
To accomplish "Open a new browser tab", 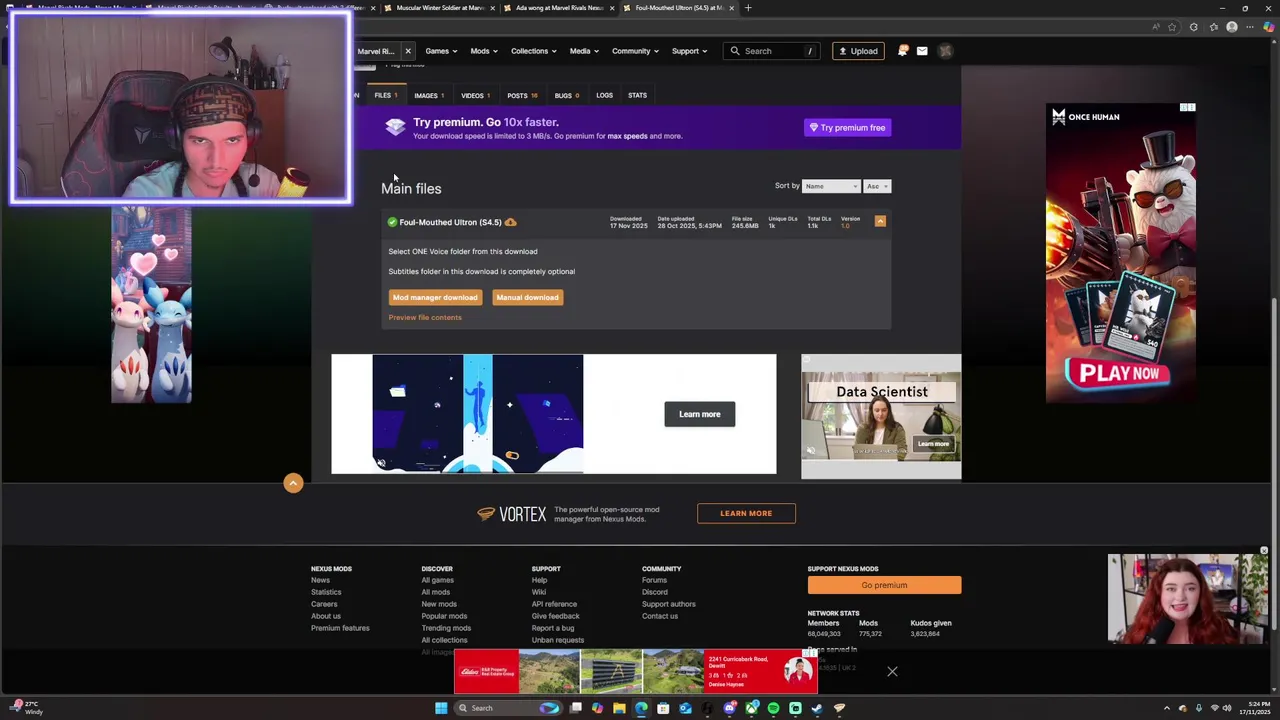I will [x=748, y=8].
